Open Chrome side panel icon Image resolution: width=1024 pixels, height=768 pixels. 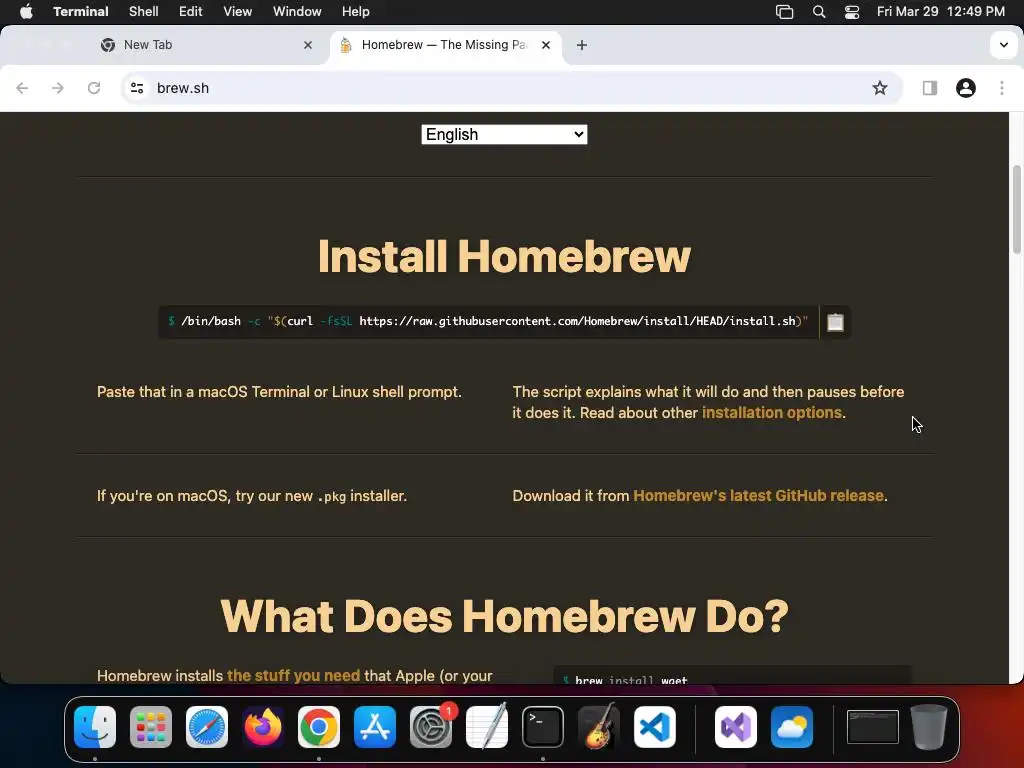coord(929,88)
